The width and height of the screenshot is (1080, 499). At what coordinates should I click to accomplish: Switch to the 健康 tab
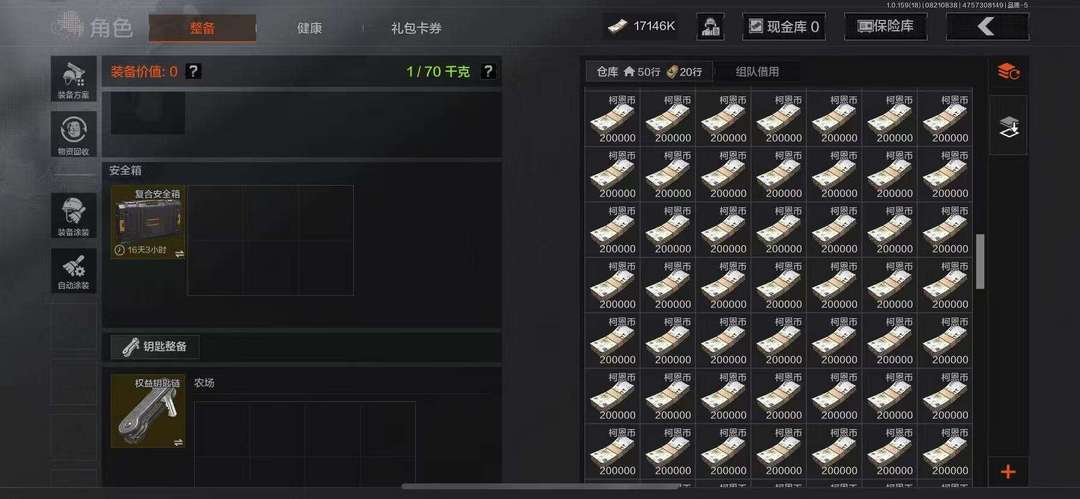(309, 29)
